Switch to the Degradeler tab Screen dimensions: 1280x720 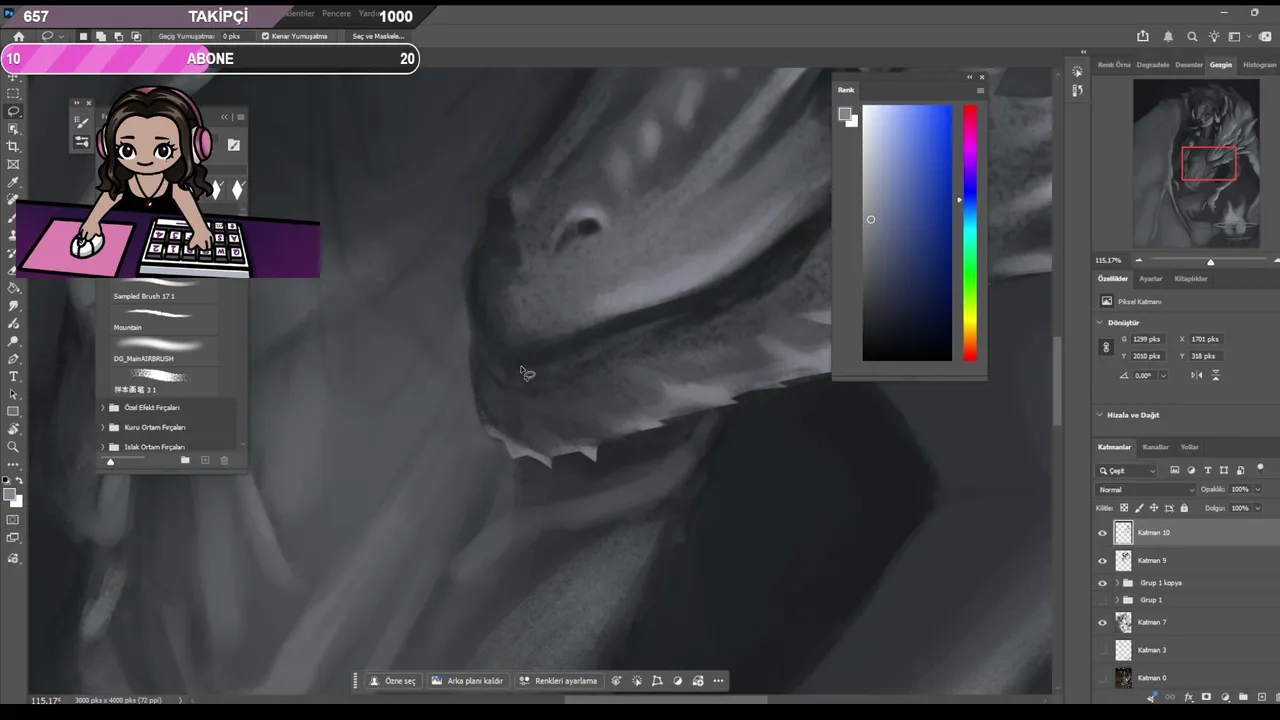click(x=1153, y=65)
